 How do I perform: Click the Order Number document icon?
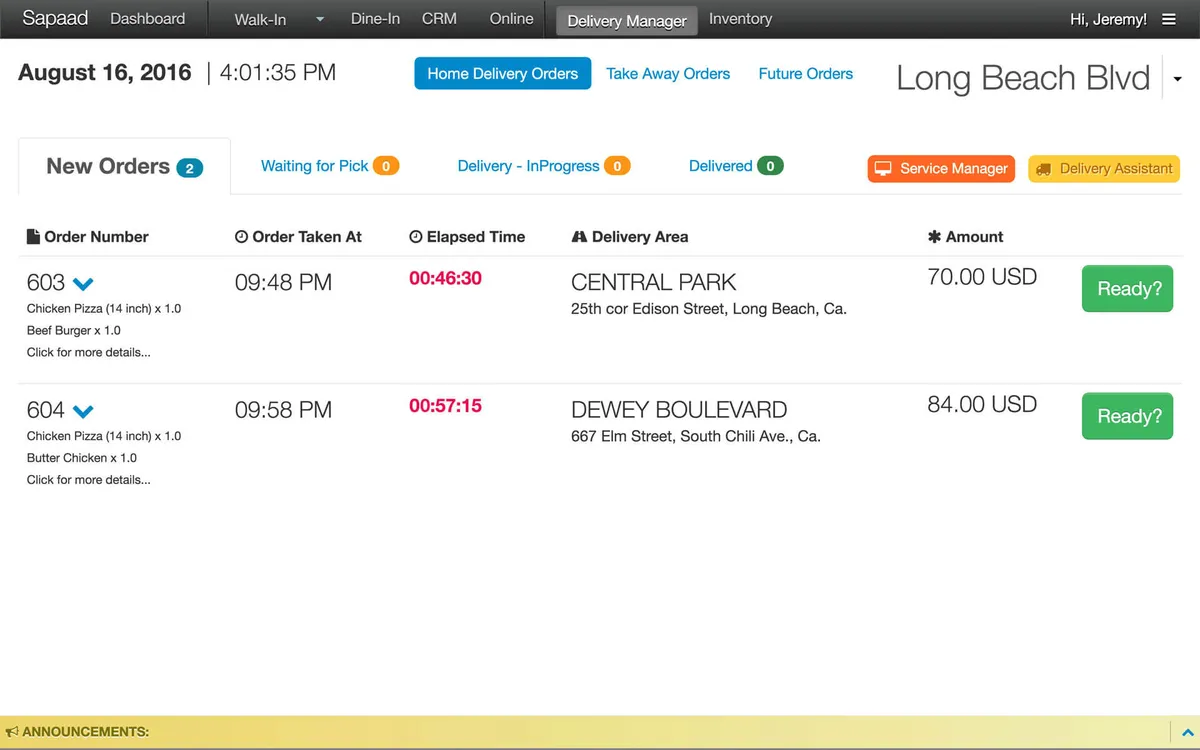[x=33, y=237]
